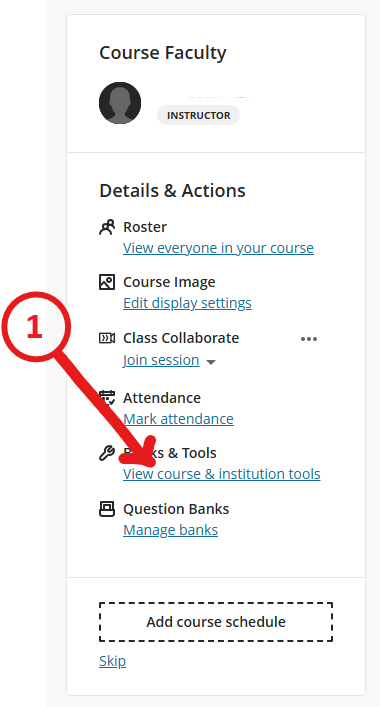
Task: Click the Class Collaborate camera icon
Action: 107,338
